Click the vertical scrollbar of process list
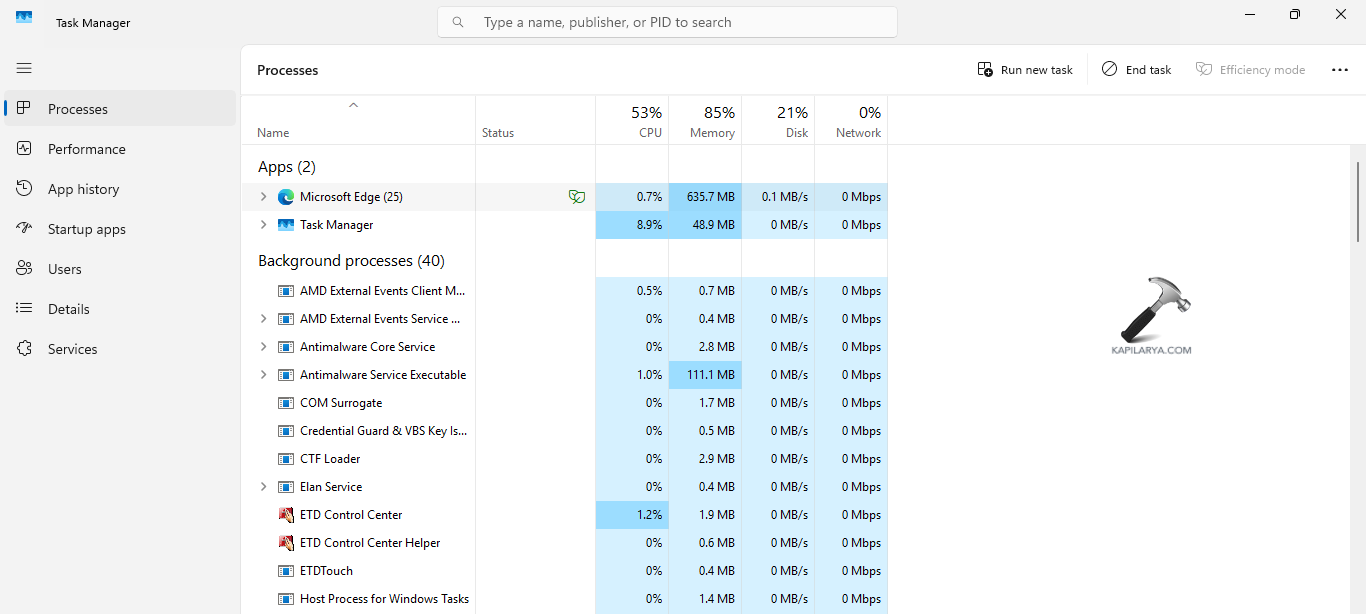 1357,200
